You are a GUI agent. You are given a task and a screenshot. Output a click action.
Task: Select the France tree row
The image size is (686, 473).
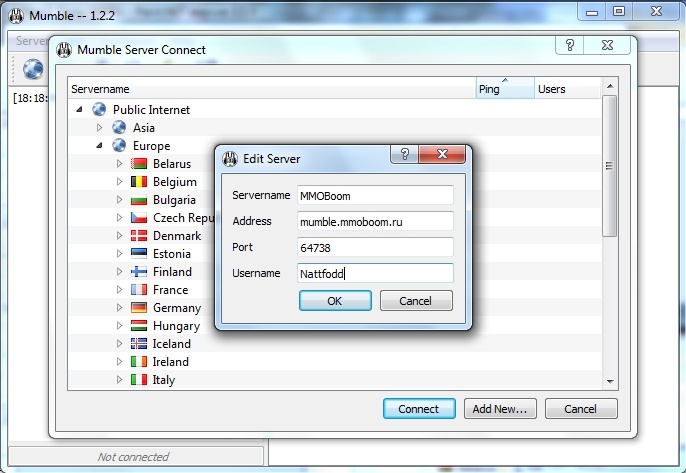pos(335,290)
